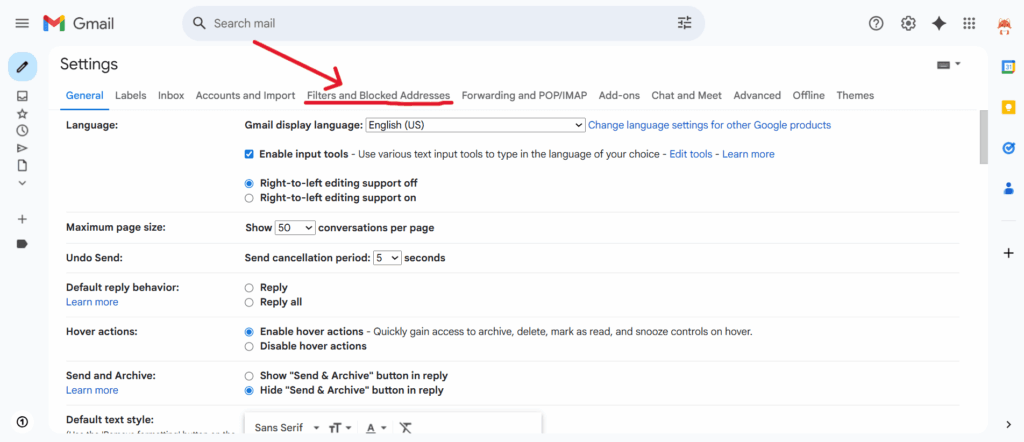The image size is (1024, 442).
Task: Click the search magnifier icon
Action: (199, 24)
